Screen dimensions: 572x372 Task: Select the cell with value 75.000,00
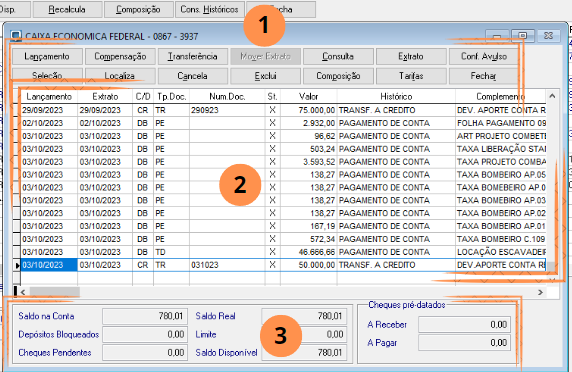309,110
